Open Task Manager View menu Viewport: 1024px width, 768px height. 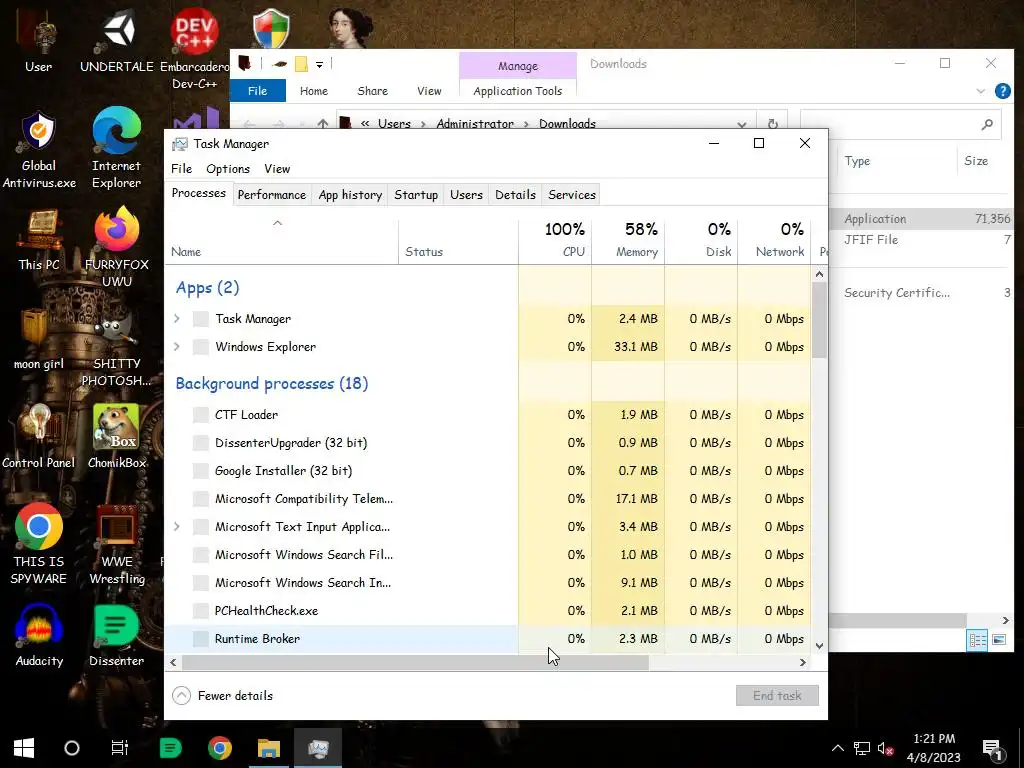(277, 168)
